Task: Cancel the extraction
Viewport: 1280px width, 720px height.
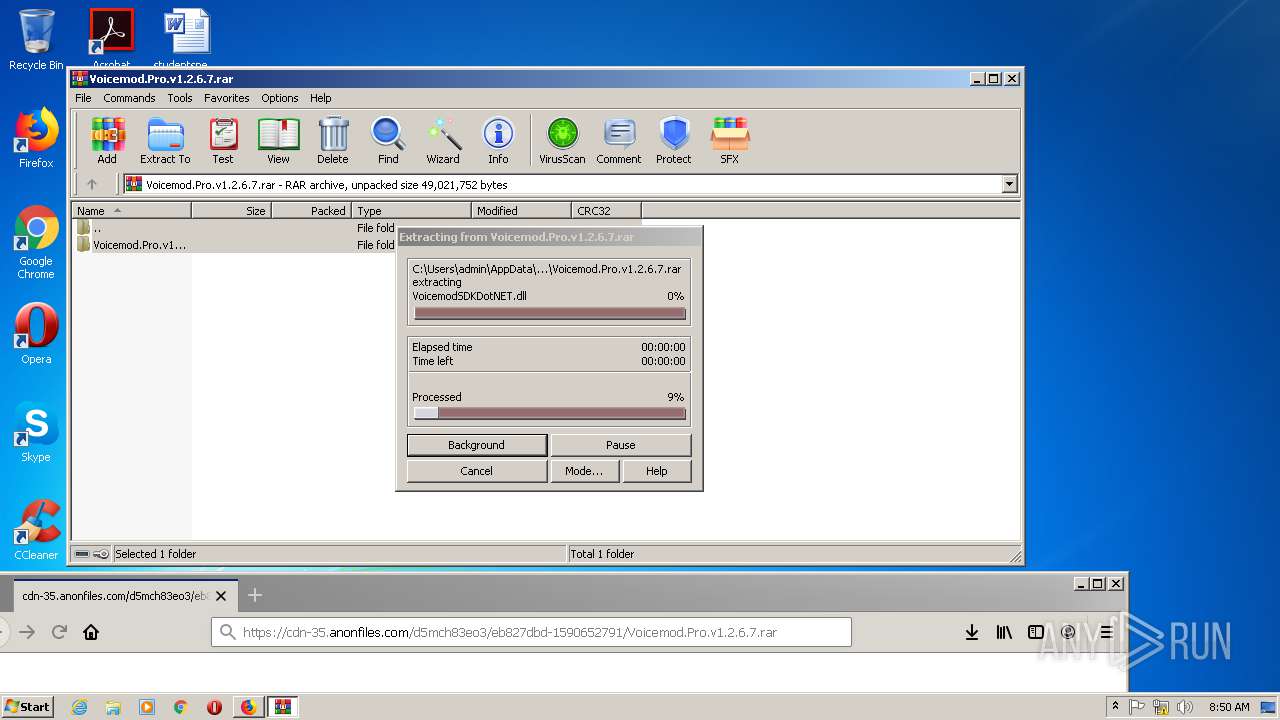Action: pos(476,471)
